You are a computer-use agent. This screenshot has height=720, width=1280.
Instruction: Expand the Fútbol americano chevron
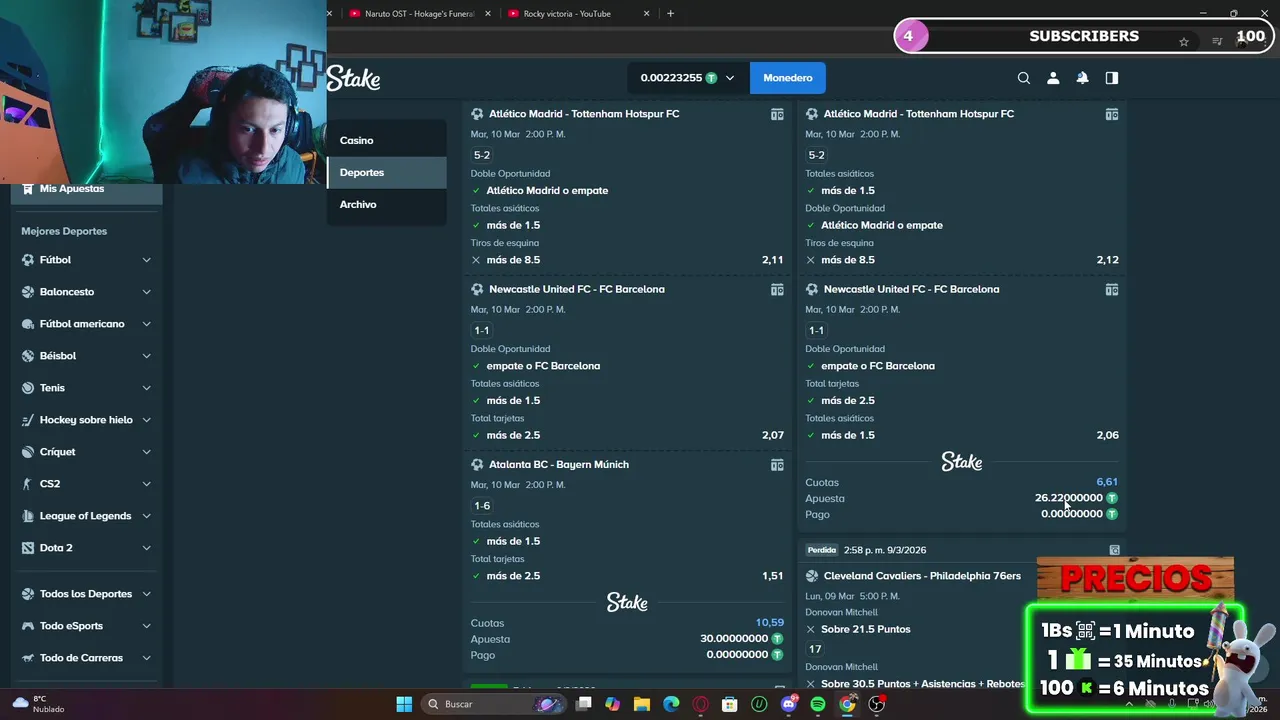point(146,324)
